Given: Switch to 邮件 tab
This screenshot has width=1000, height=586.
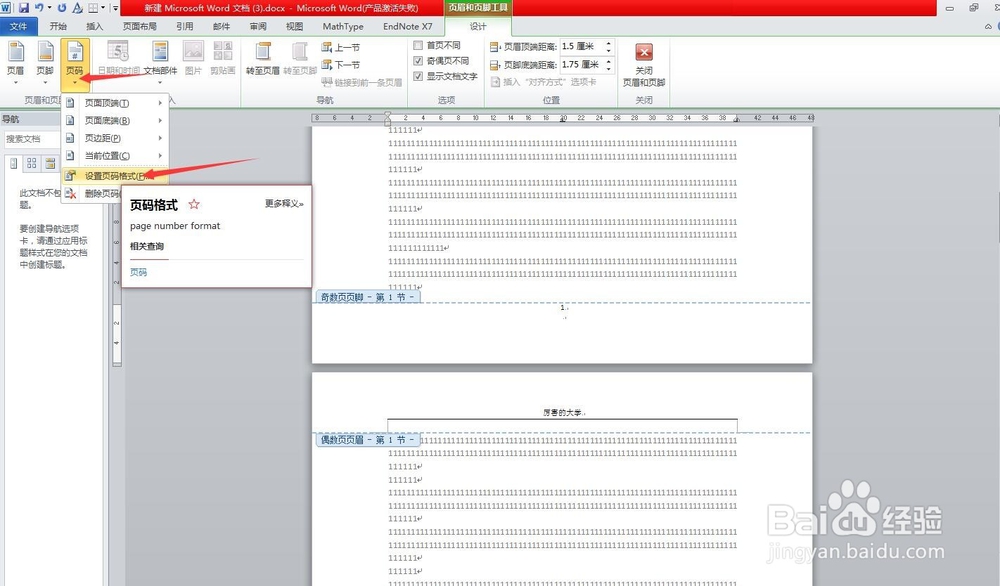Looking at the screenshot, I should click(x=221, y=26).
